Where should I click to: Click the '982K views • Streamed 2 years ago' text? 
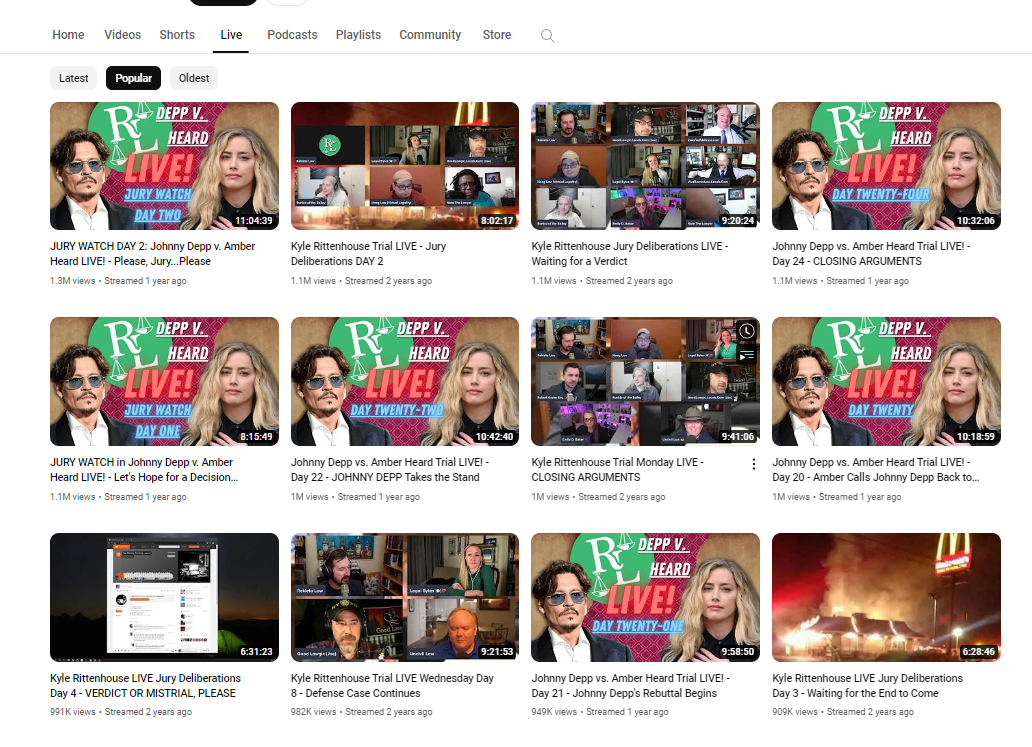362,712
